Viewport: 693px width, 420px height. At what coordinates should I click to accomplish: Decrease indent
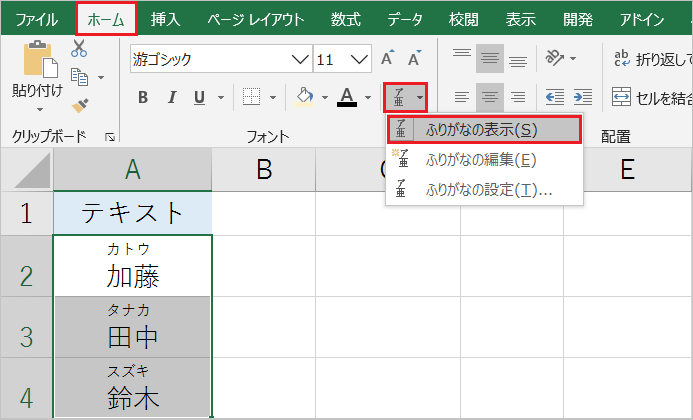pyautogui.click(x=555, y=97)
